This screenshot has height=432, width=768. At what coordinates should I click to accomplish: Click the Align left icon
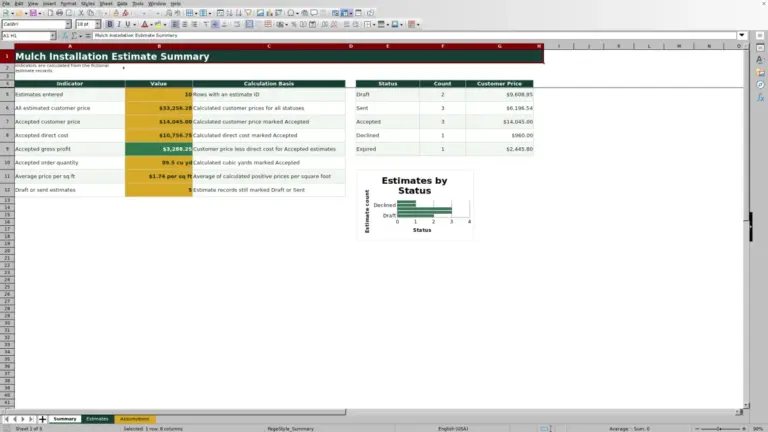pos(175,24)
